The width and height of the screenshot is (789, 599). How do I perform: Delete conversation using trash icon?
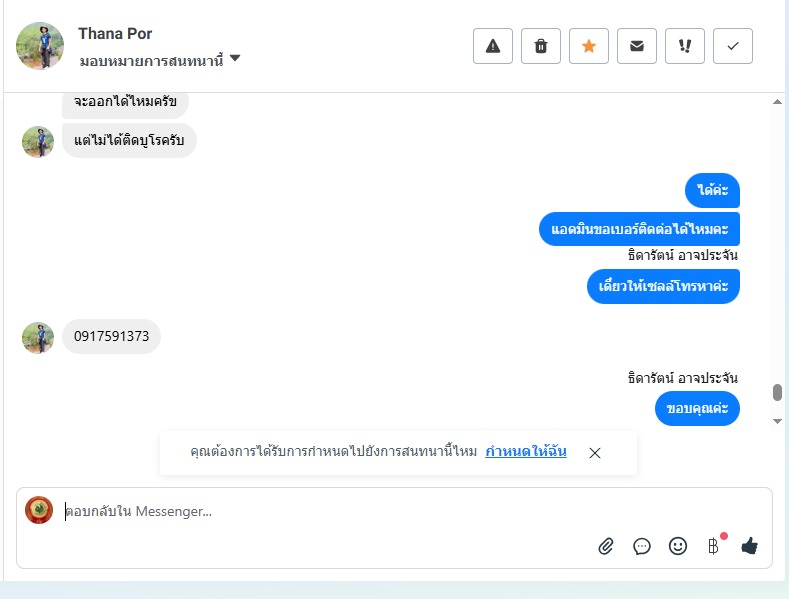click(x=541, y=46)
